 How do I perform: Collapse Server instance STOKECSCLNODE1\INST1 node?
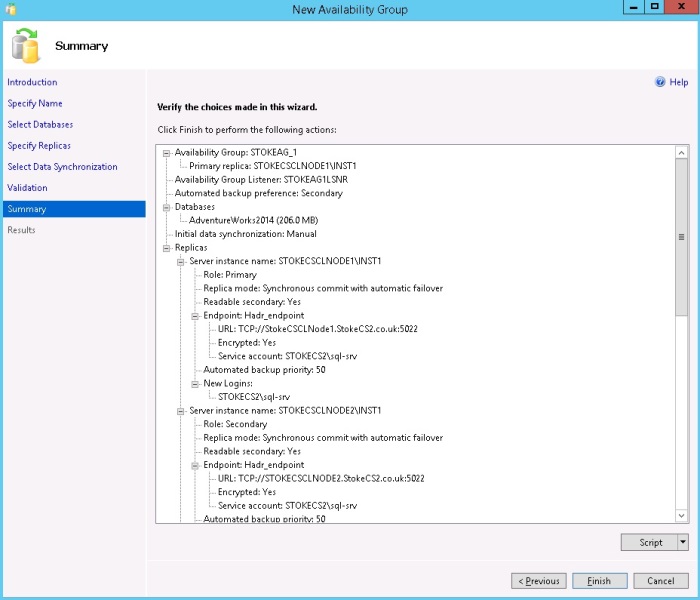click(x=181, y=262)
